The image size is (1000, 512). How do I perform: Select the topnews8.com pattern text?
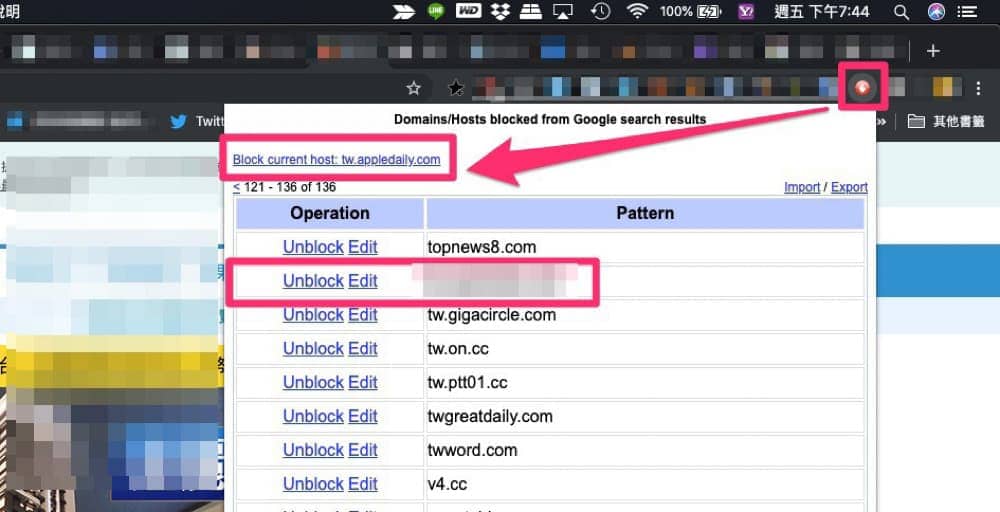click(x=482, y=247)
